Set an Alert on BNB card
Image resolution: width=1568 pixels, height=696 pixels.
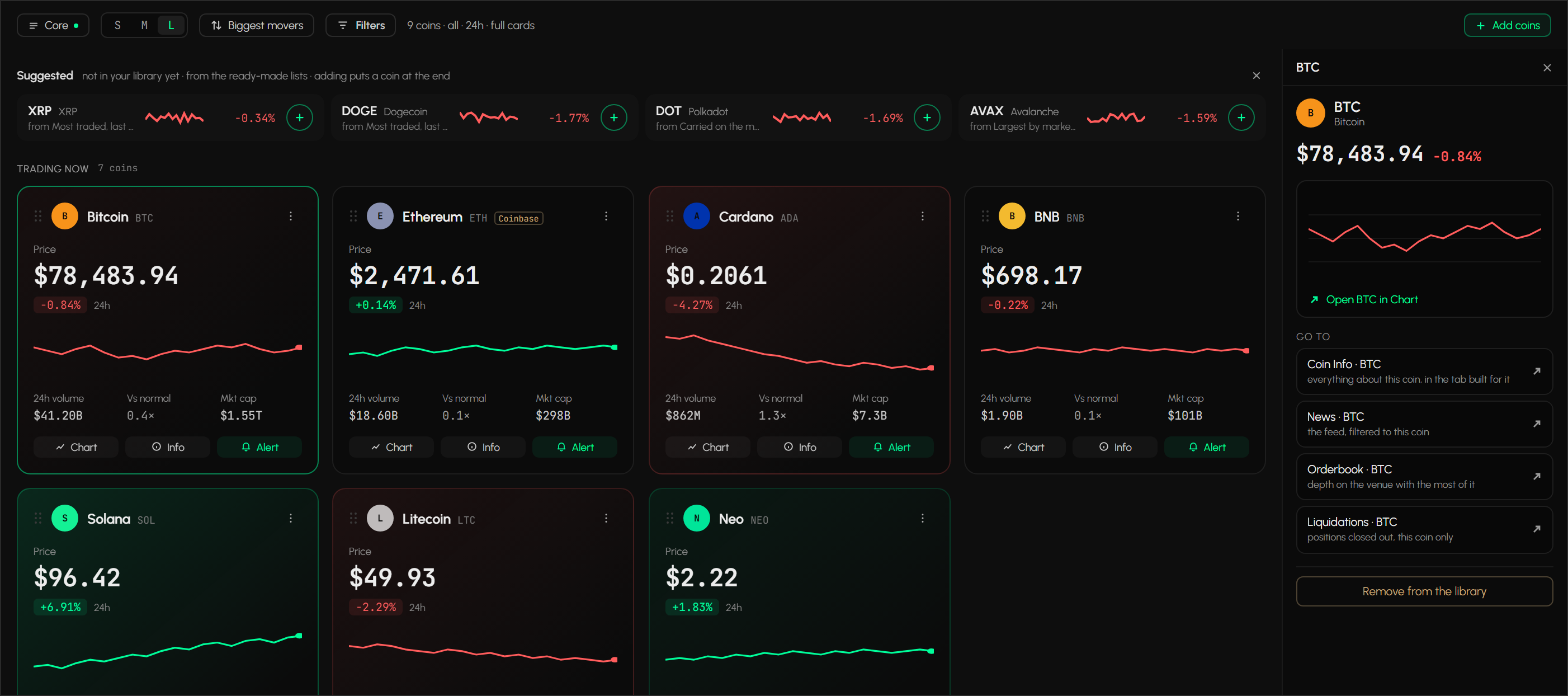pos(1206,447)
